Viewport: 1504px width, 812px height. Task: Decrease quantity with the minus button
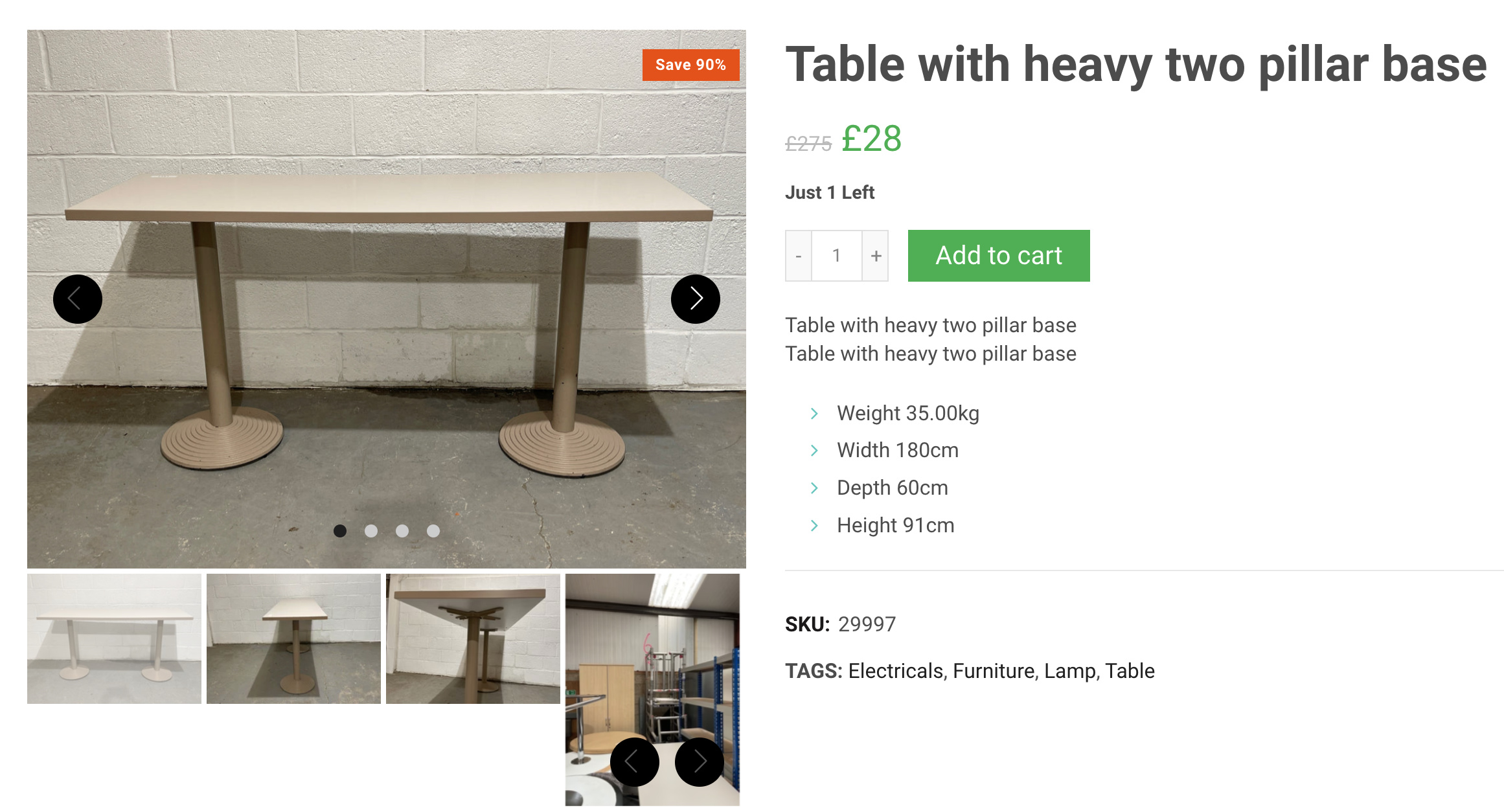799,256
